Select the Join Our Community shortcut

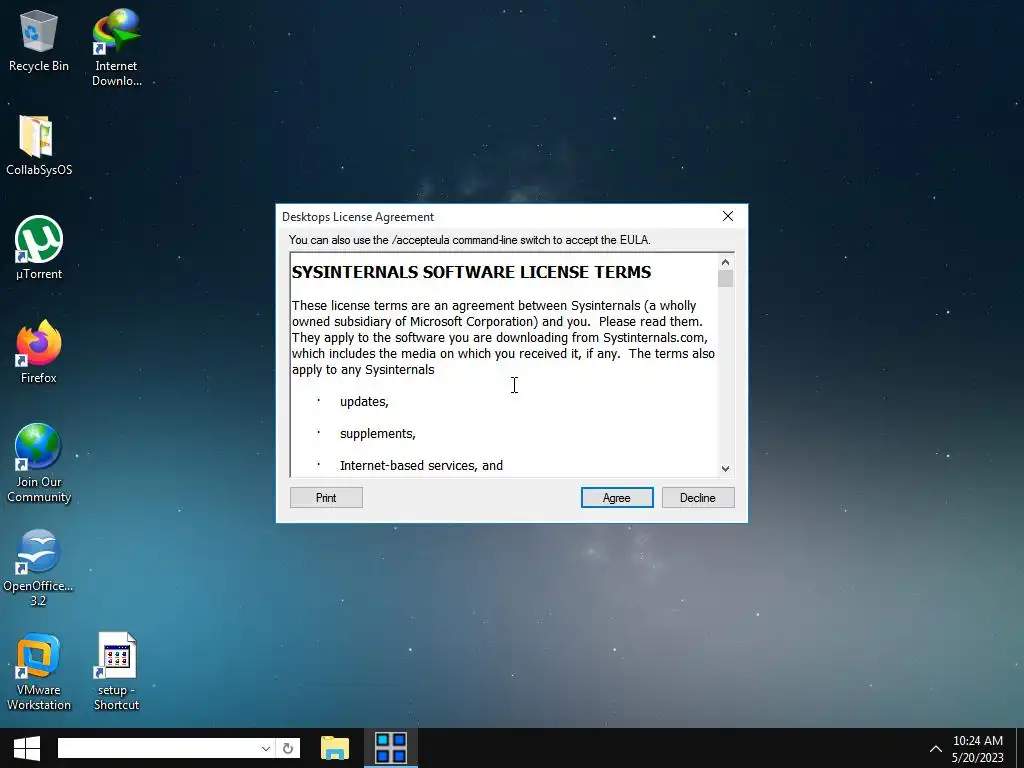click(39, 463)
